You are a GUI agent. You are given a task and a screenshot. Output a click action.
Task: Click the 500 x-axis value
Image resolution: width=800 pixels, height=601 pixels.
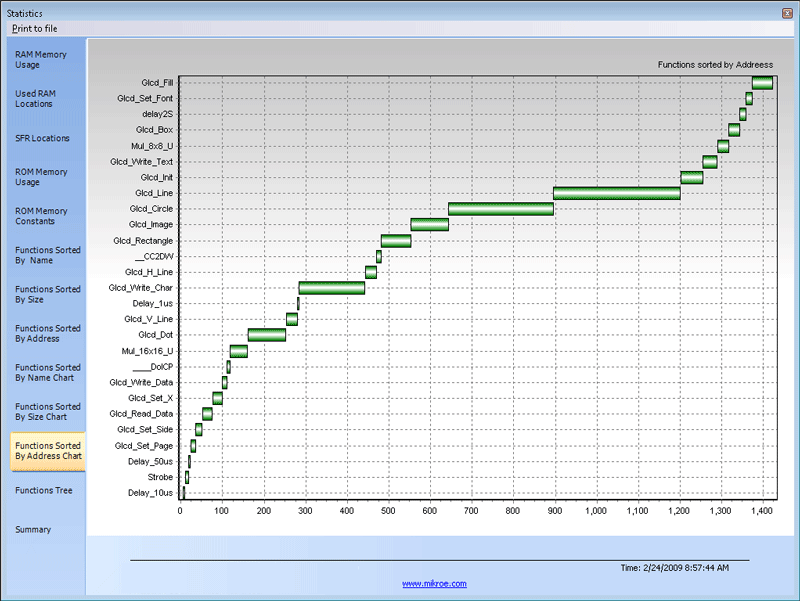[388, 511]
